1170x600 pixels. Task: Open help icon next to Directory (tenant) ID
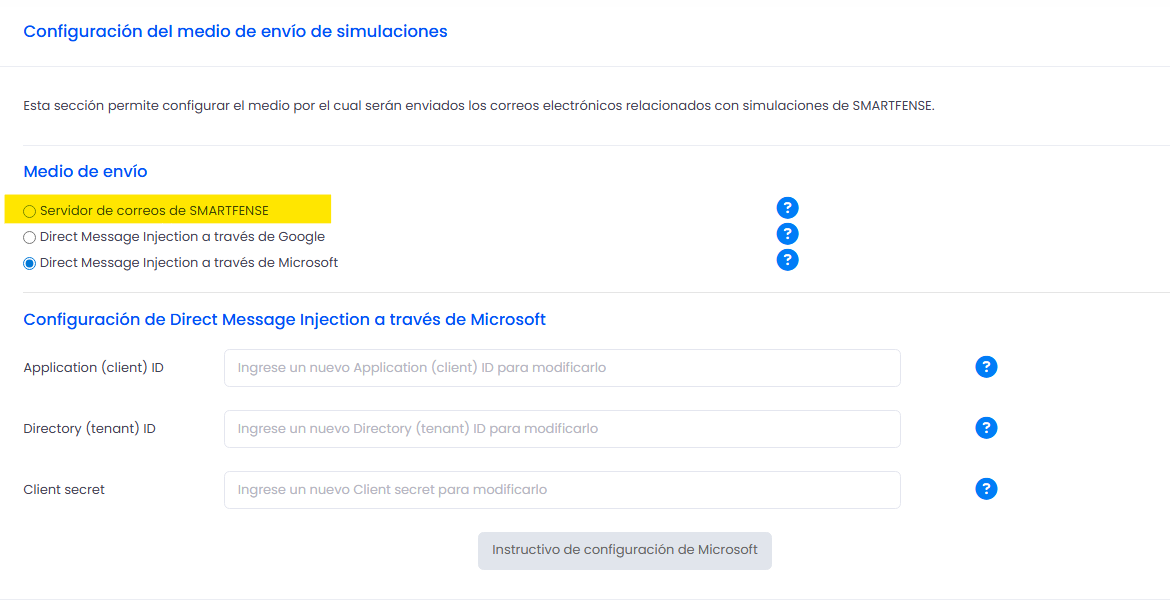(986, 428)
